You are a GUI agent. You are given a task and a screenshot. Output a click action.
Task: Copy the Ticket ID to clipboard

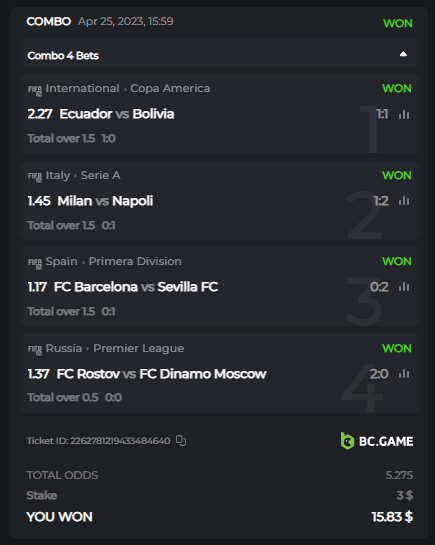181,440
